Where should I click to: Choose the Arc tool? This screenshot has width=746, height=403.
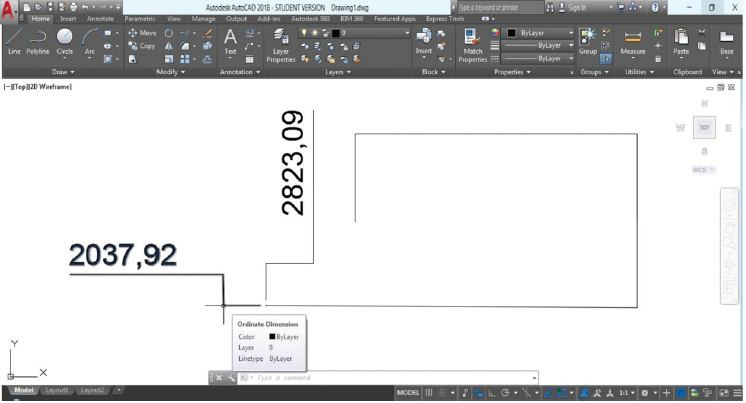pos(90,40)
